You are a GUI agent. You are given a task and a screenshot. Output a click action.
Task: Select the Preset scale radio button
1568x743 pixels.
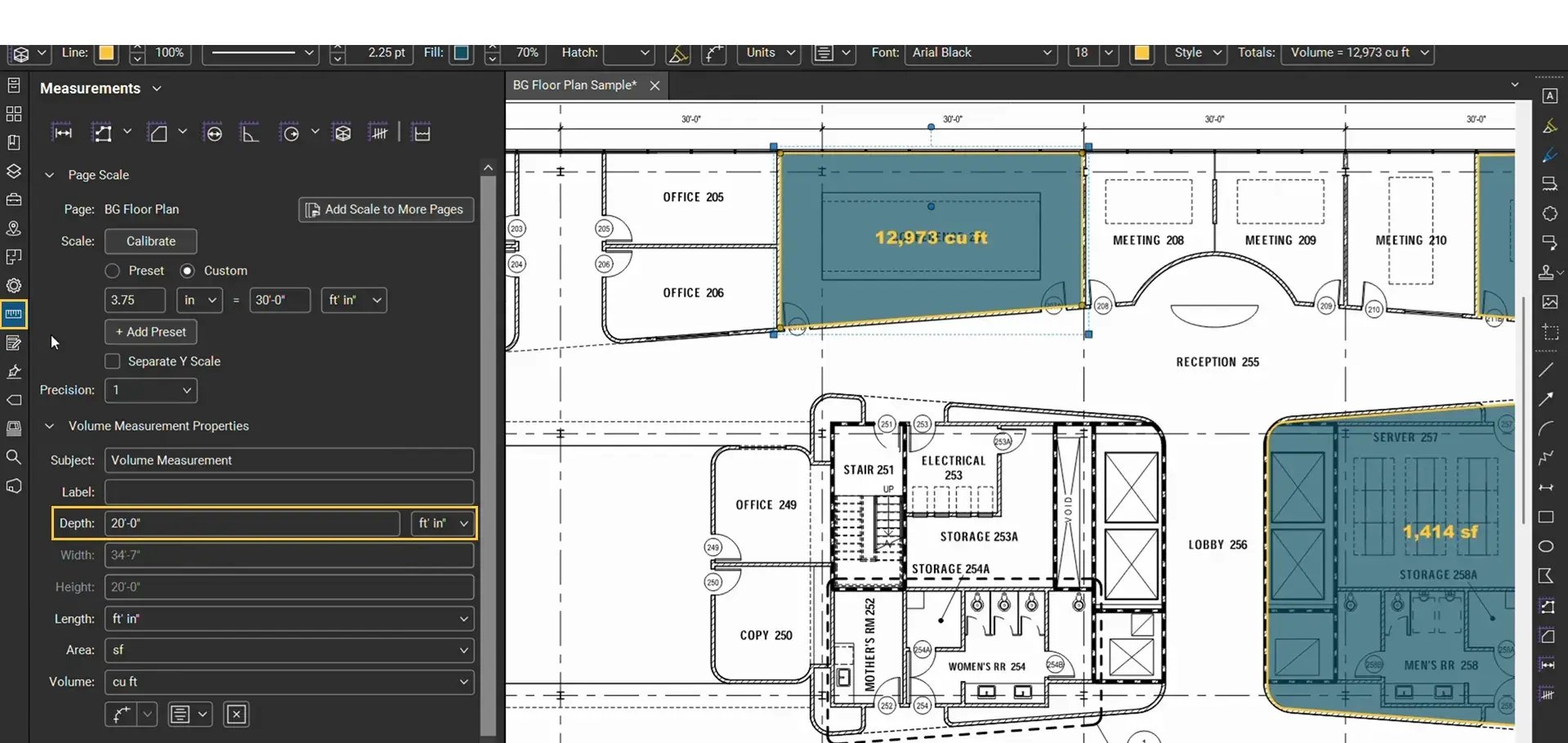point(113,271)
